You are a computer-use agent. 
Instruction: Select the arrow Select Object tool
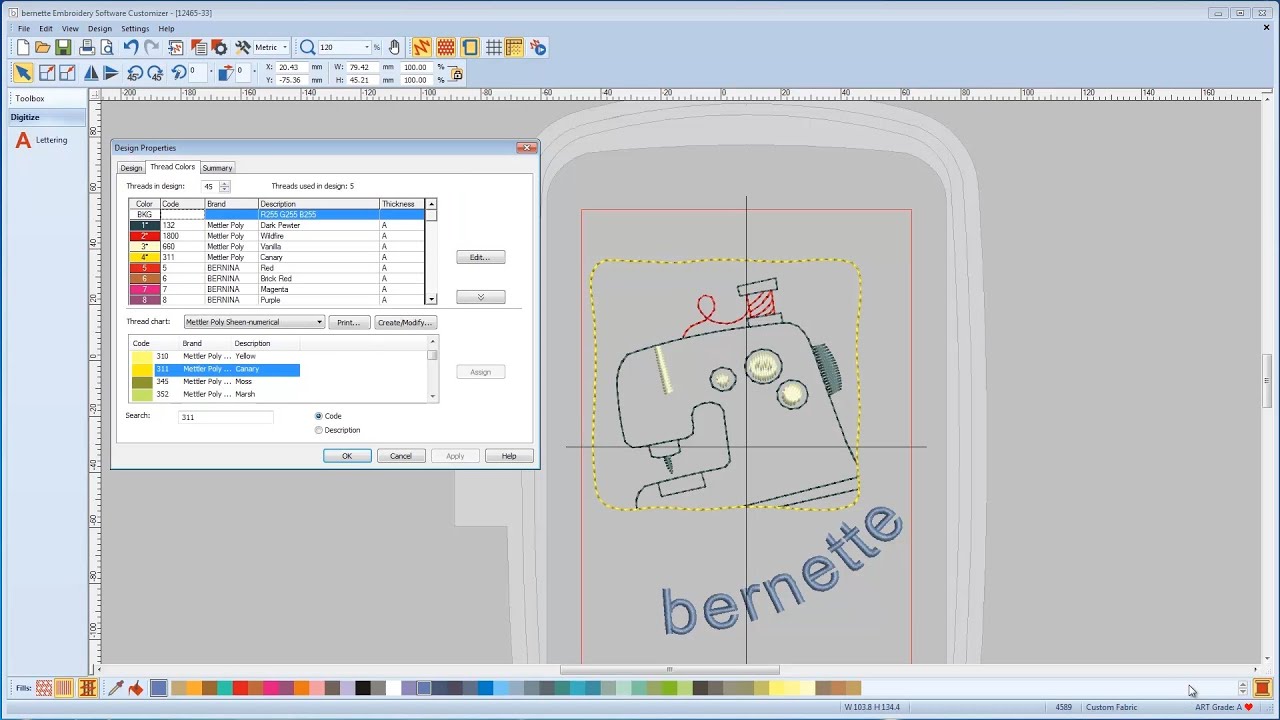click(x=23, y=72)
